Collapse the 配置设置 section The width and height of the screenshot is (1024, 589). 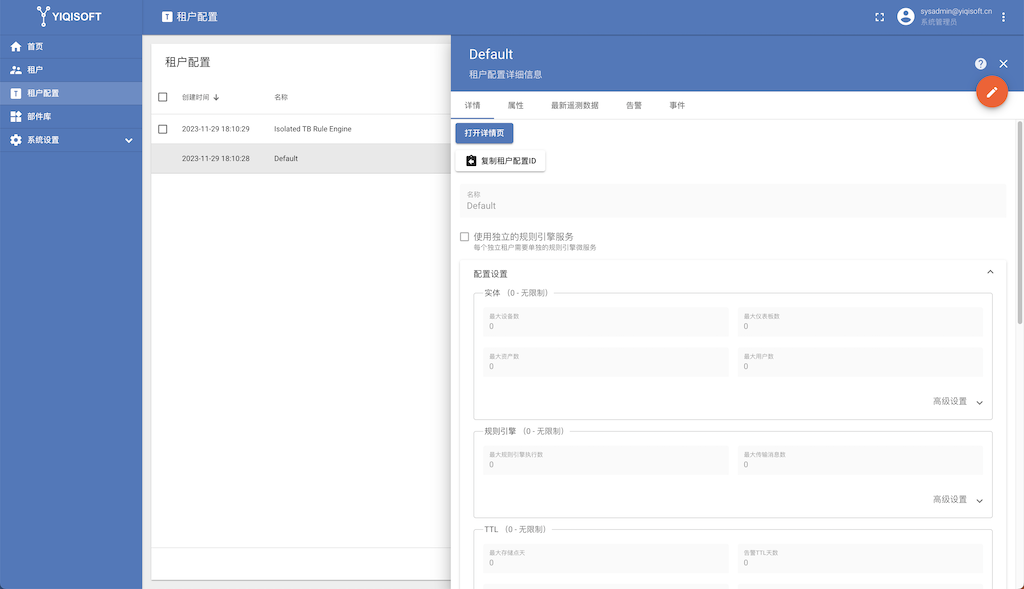(x=990, y=272)
